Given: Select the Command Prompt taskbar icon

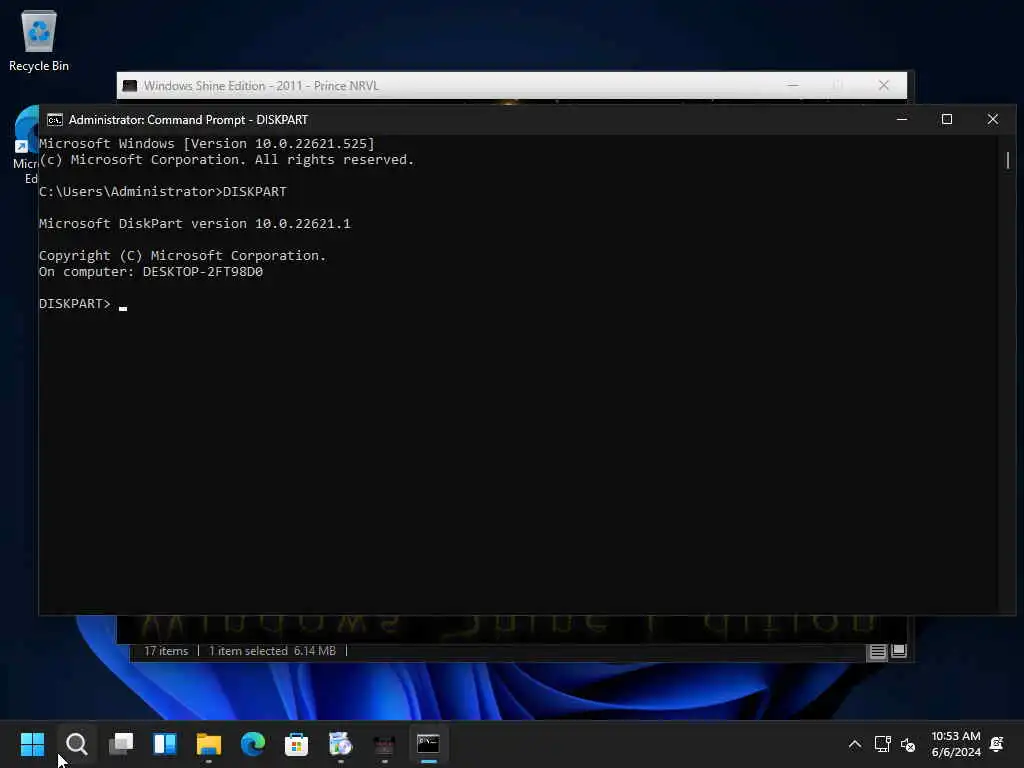Looking at the screenshot, I should coord(428,744).
